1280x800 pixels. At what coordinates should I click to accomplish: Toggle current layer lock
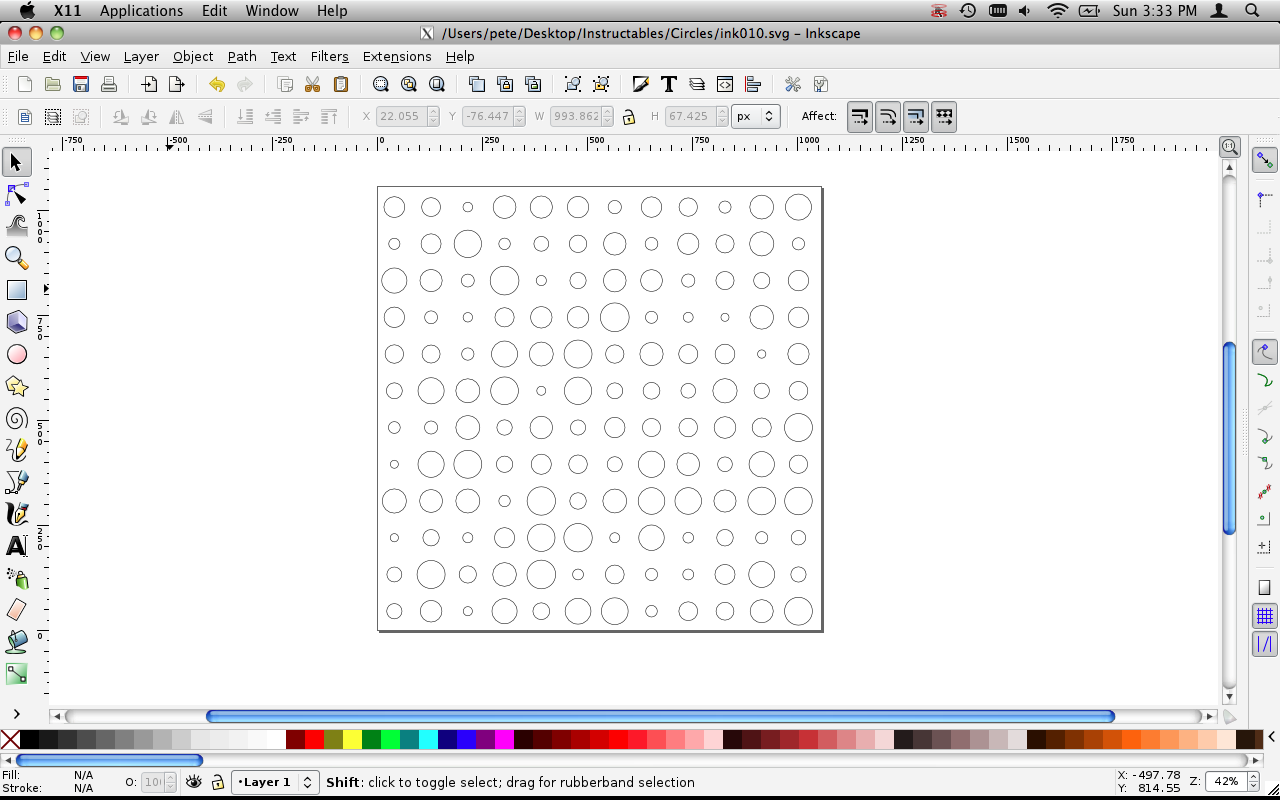click(217, 782)
